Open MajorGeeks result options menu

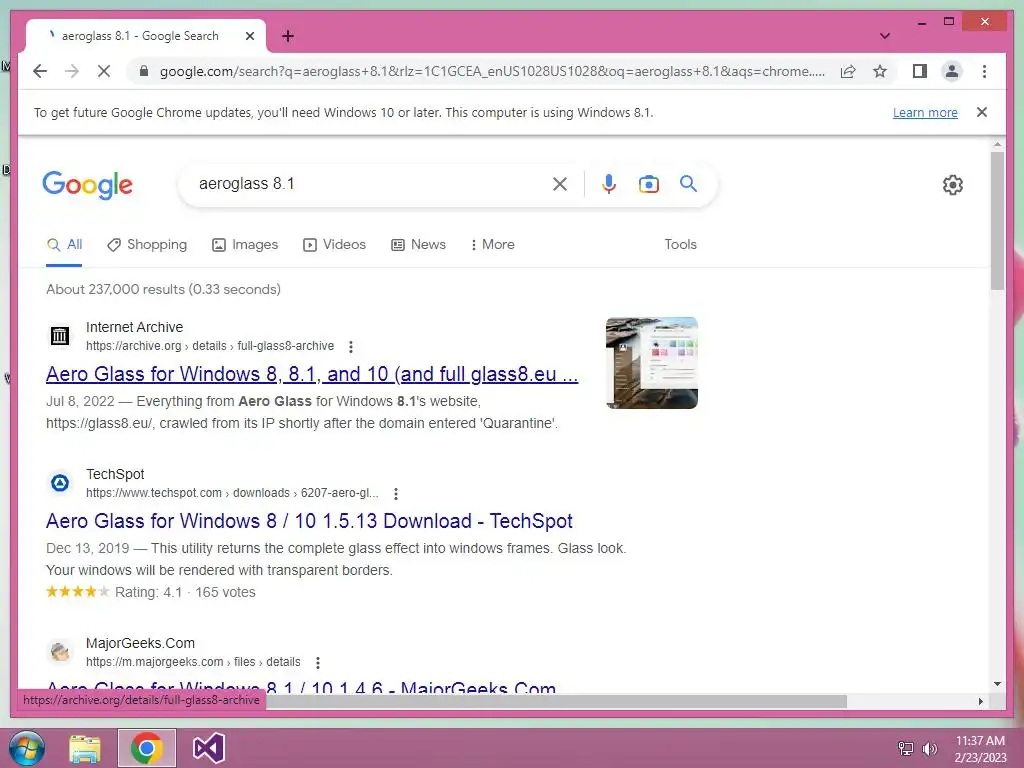click(x=318, y=663)
